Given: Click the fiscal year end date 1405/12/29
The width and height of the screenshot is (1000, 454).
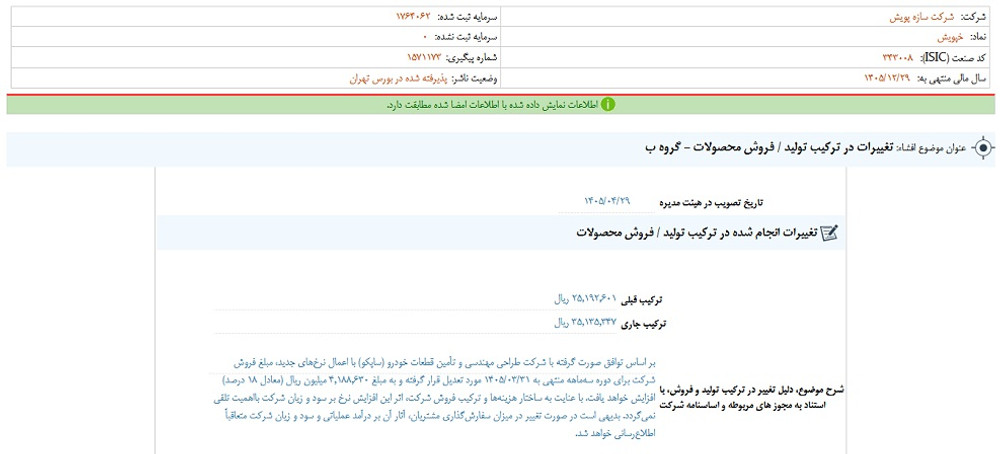Looking at the screenshot, I should [888, 78].
